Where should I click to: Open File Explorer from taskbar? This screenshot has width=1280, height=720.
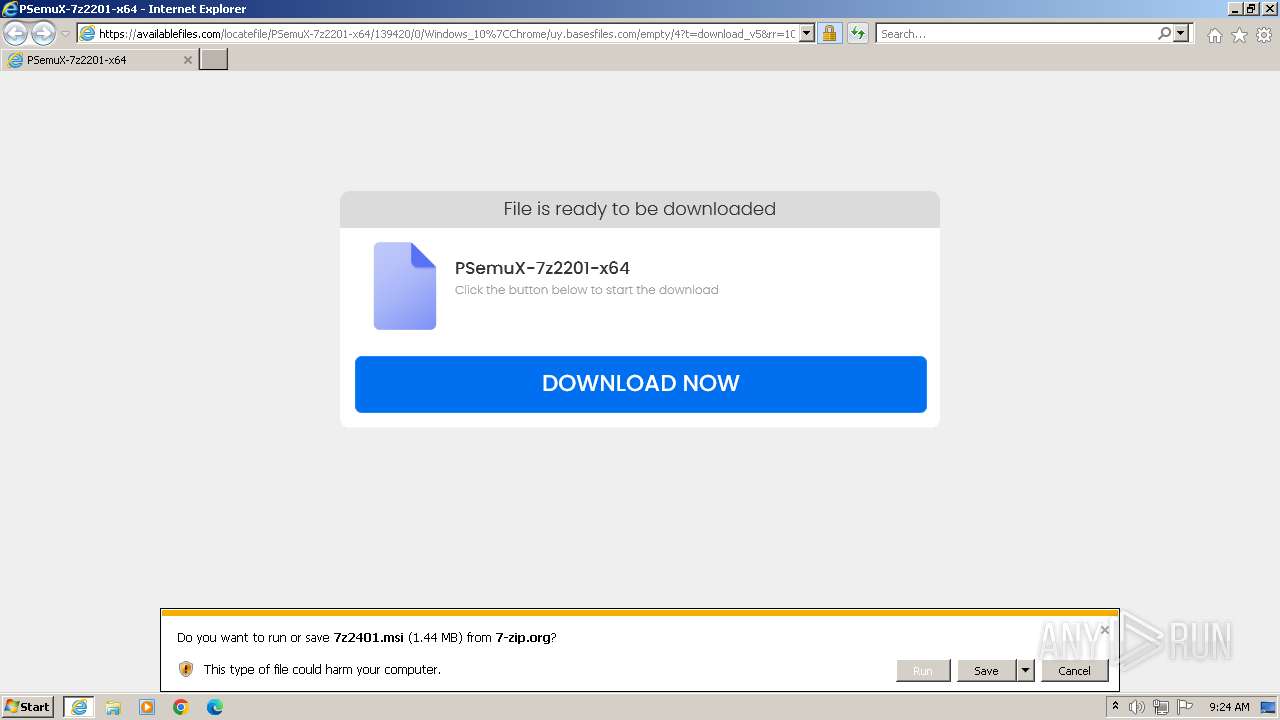pos(113,707)
